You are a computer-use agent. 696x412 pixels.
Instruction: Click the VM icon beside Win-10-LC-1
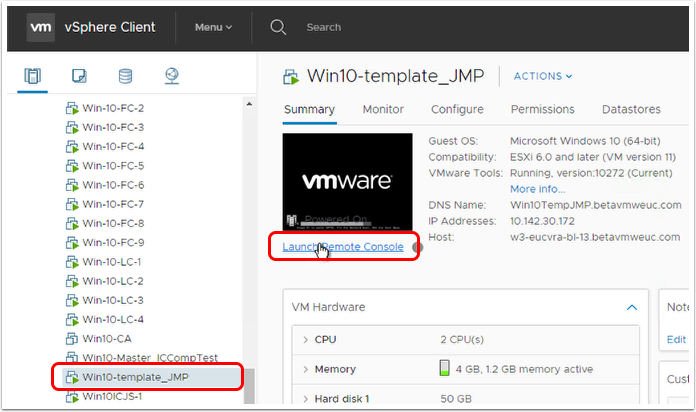pyautogui.click(x=72, y=262)
